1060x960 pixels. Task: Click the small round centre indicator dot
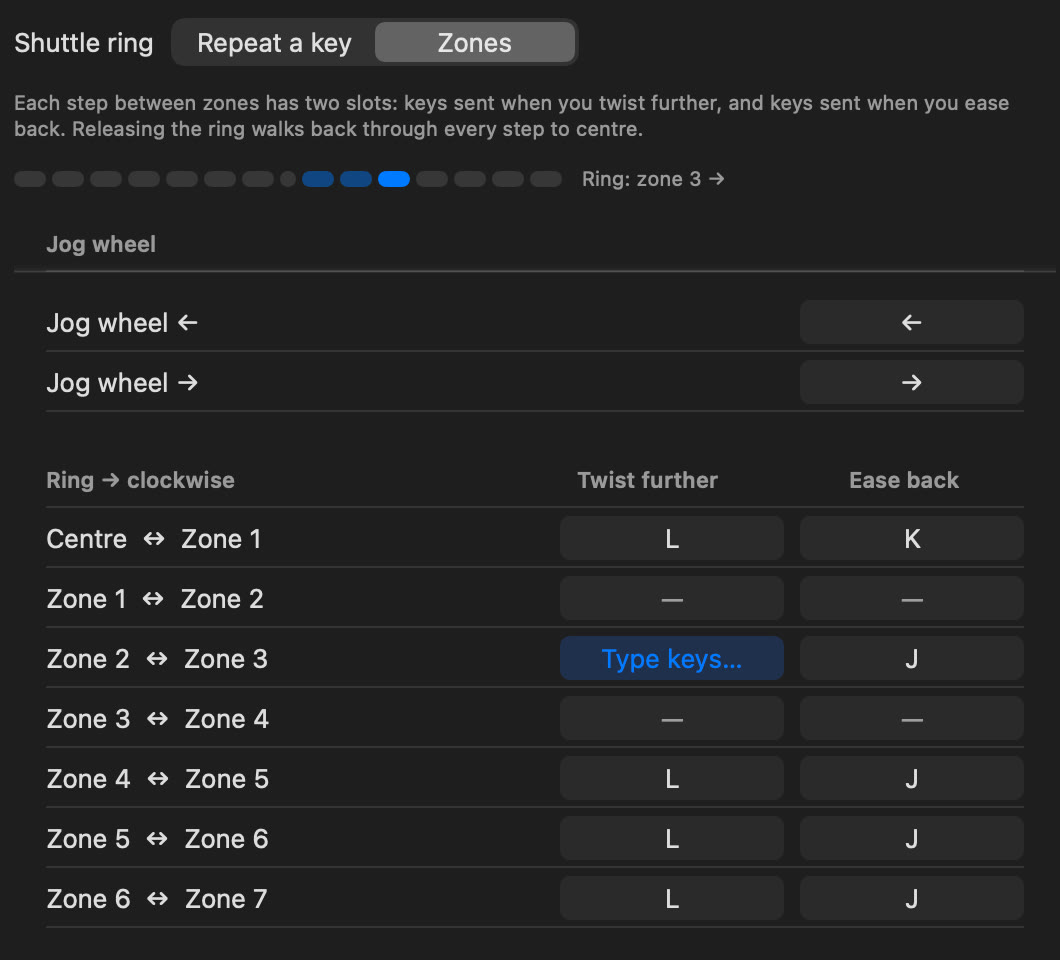click(x=288, y=179)
